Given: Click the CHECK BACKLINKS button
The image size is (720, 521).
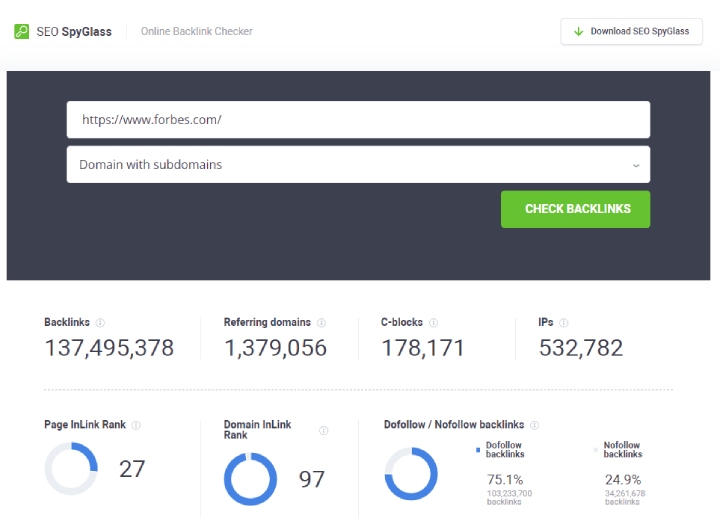Looking at the screenshot, I should click(575, 209).
